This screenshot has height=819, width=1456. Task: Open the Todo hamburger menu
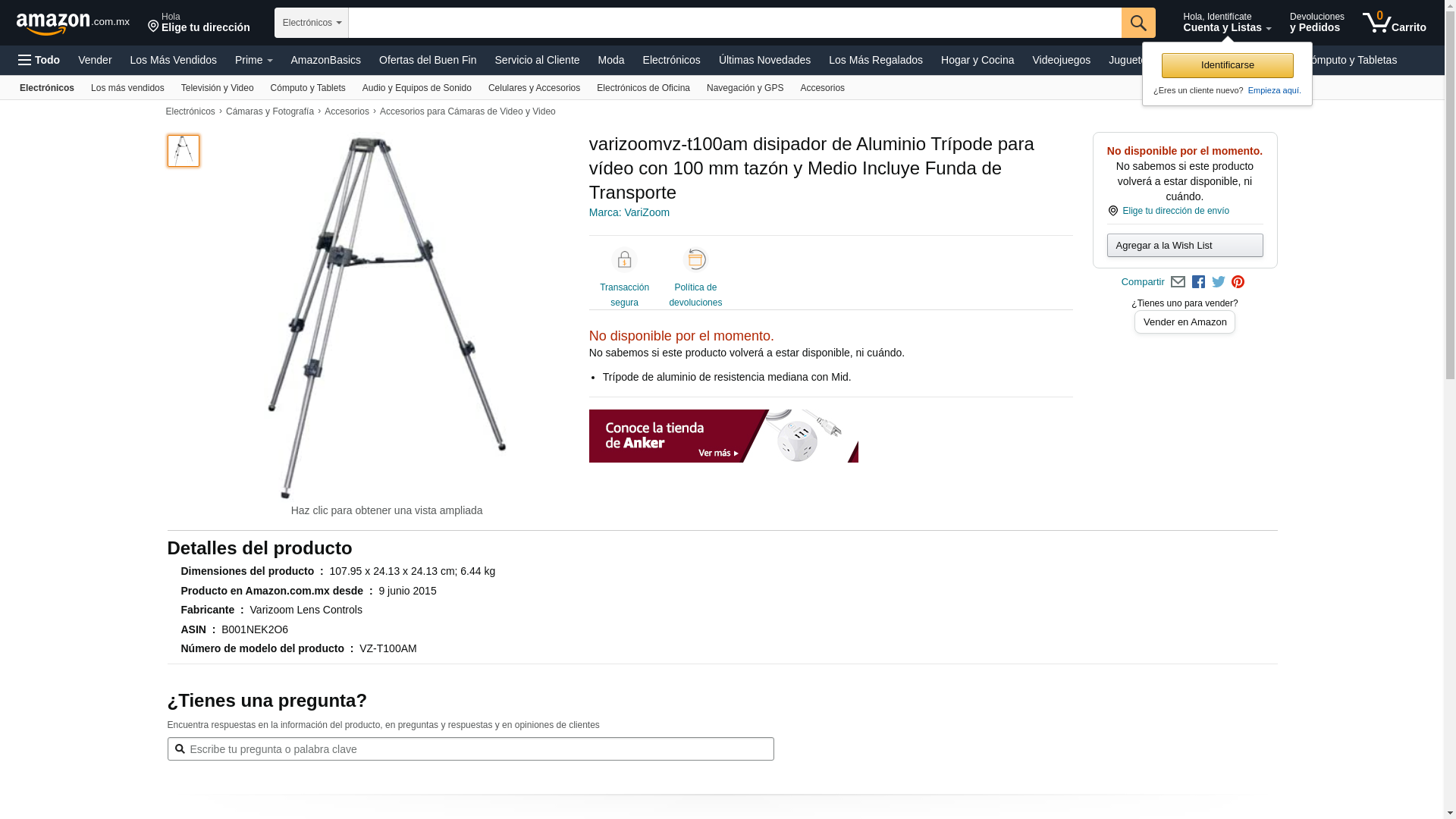pyautogui.click(x=39, y=60)
